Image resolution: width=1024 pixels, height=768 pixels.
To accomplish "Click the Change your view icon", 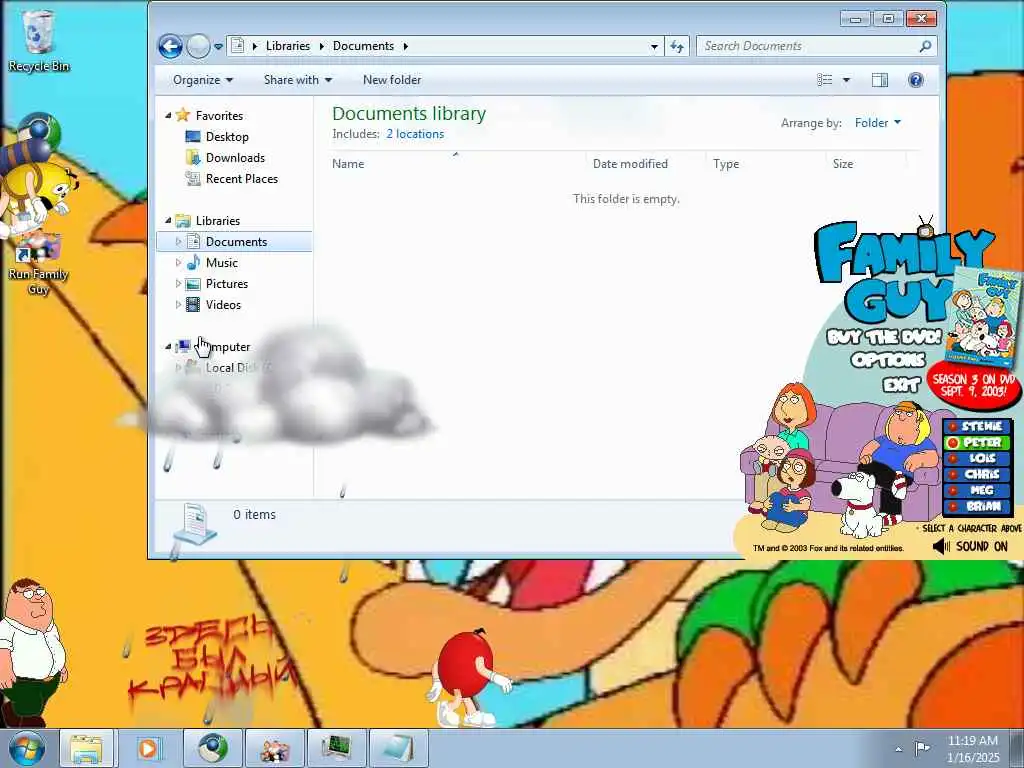I will (x=825, y=80).
